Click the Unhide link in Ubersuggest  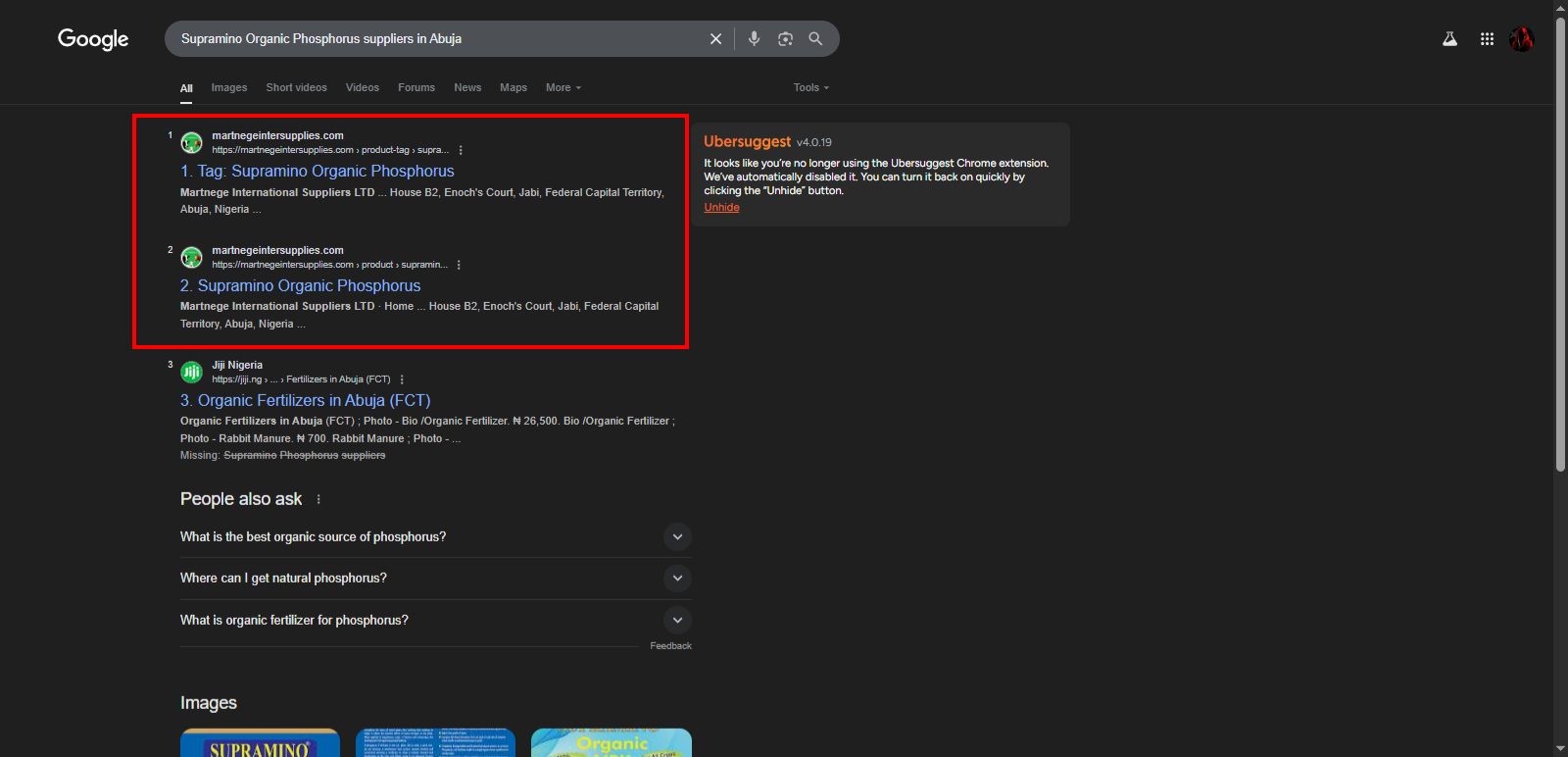click(x=722, y=208)
